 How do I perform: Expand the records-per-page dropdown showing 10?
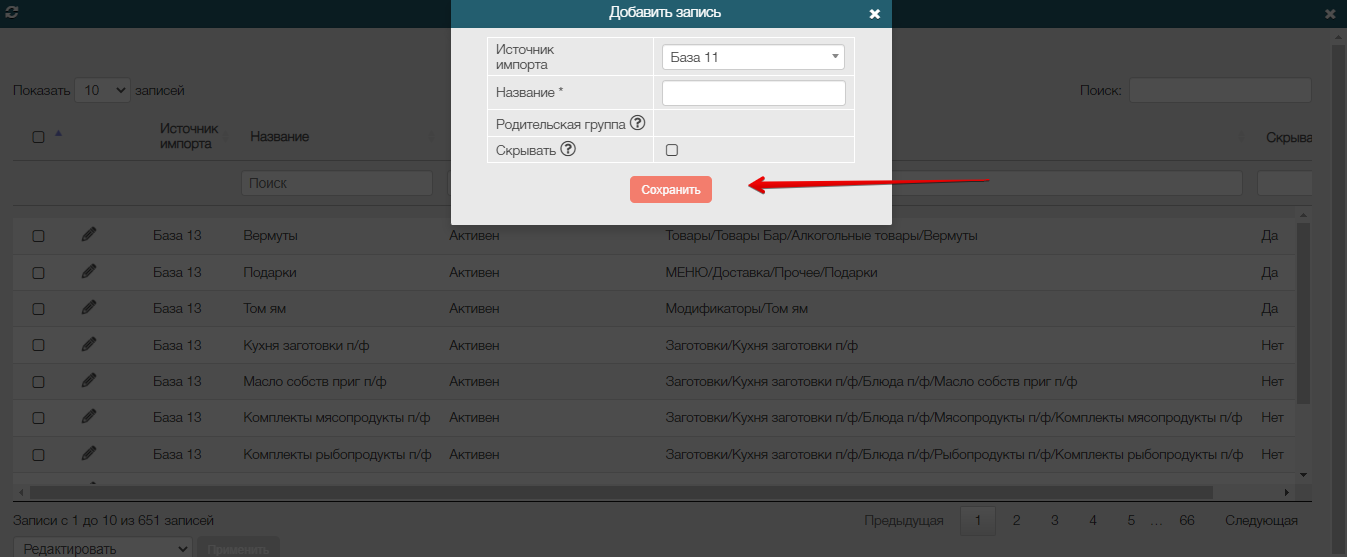click(102, 90)
